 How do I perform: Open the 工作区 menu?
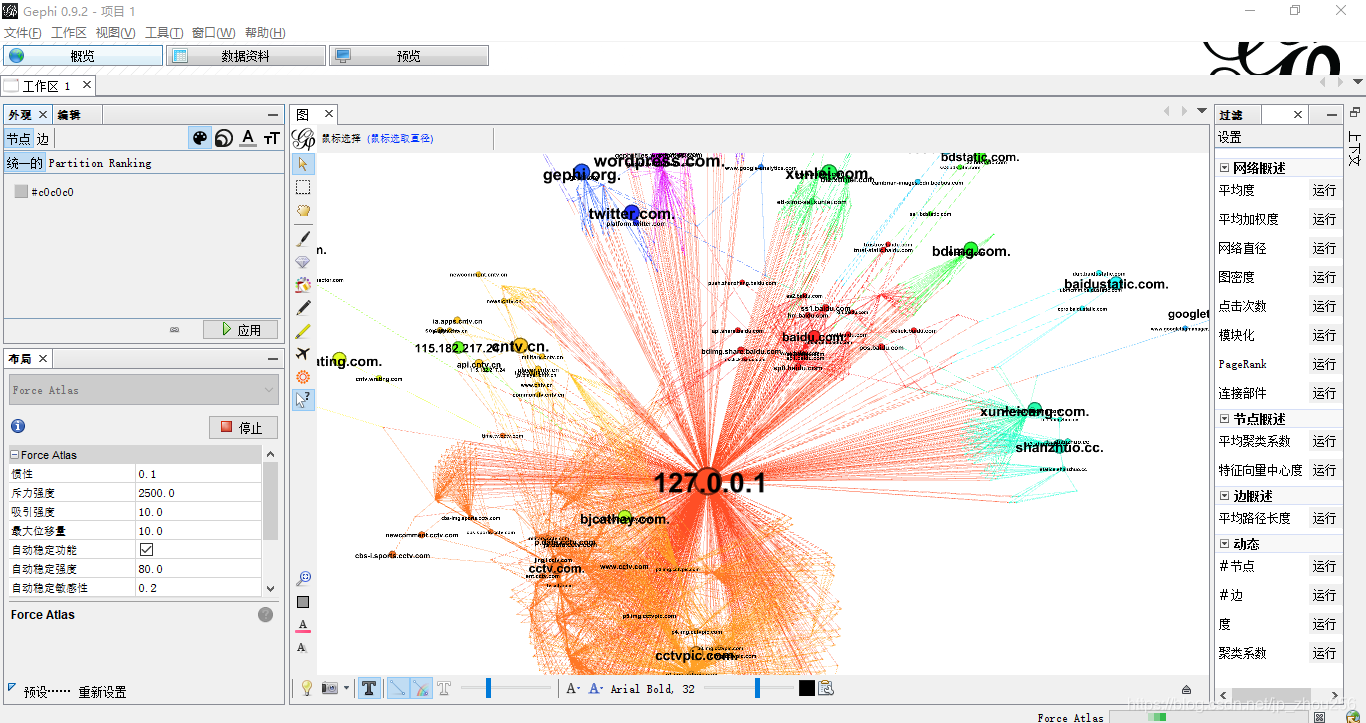coord(69,33)
